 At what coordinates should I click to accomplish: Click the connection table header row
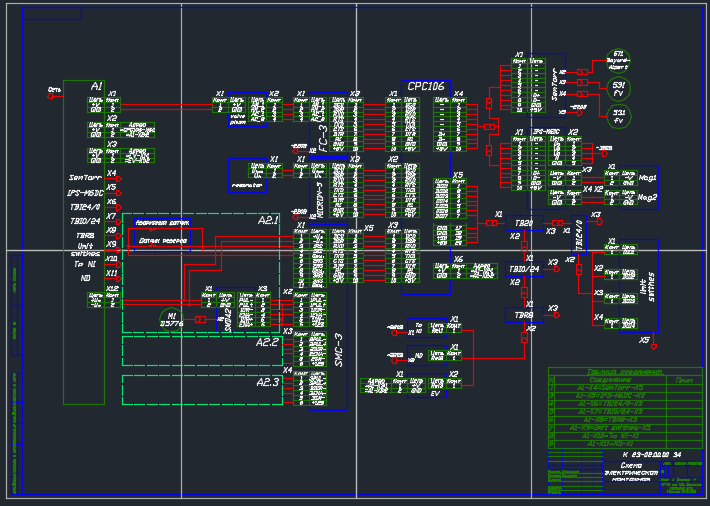(625, 381)
